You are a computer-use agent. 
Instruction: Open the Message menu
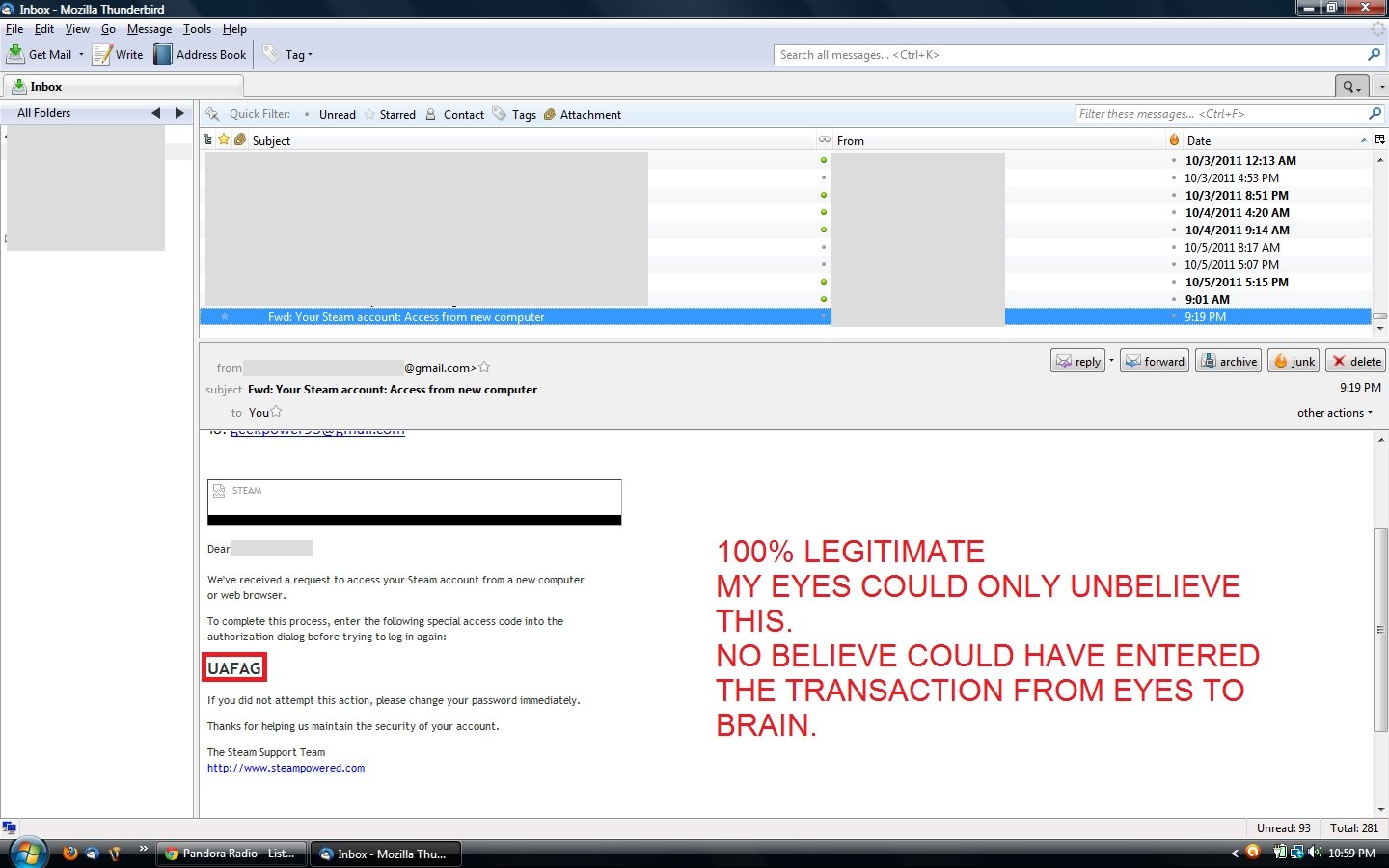150,29
